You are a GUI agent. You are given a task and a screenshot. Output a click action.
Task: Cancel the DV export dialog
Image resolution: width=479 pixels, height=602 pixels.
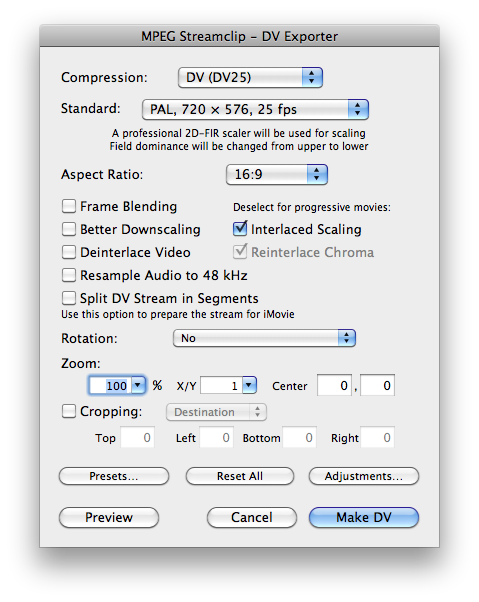(252, 517)
